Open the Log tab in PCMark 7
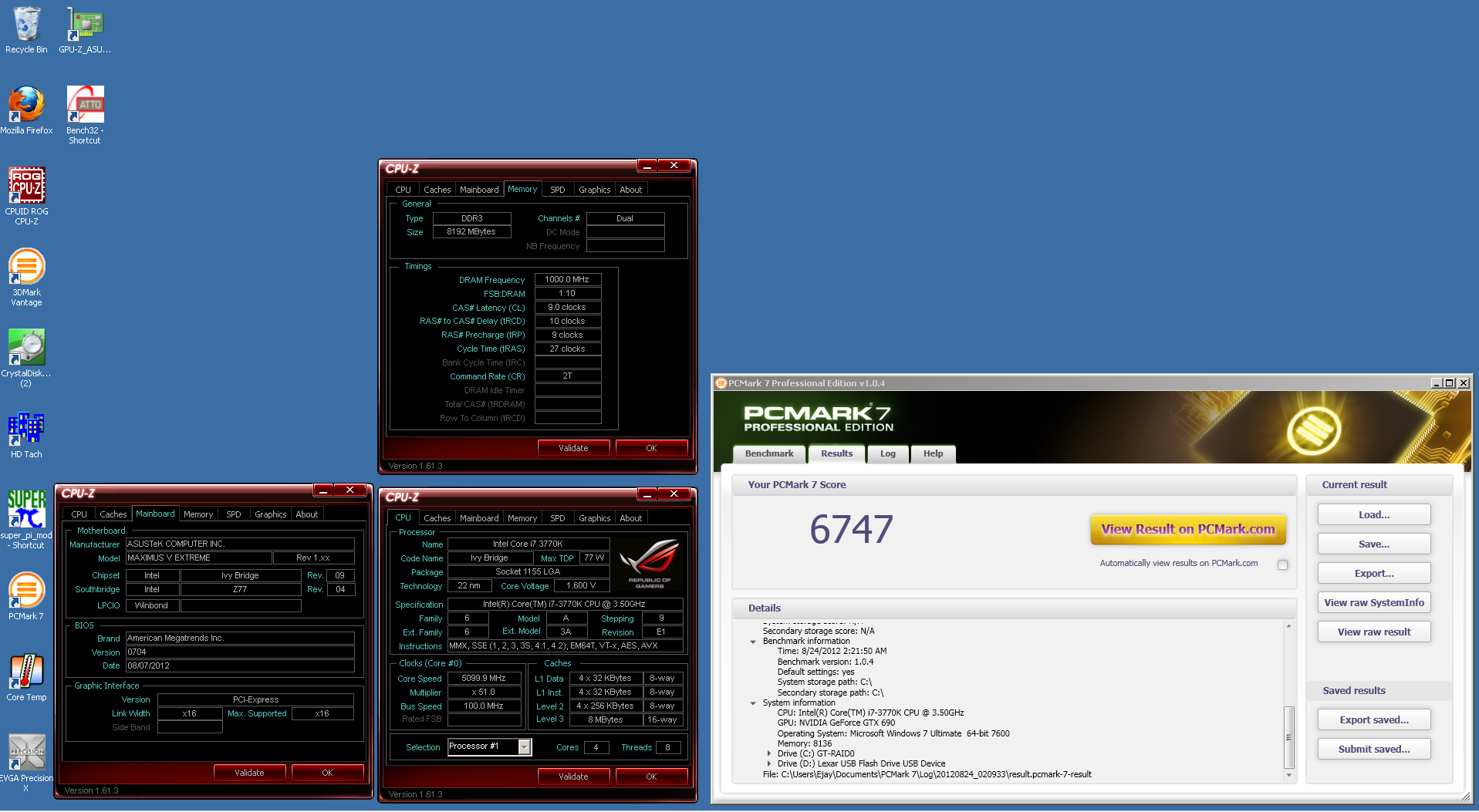 tap(888, 453)
